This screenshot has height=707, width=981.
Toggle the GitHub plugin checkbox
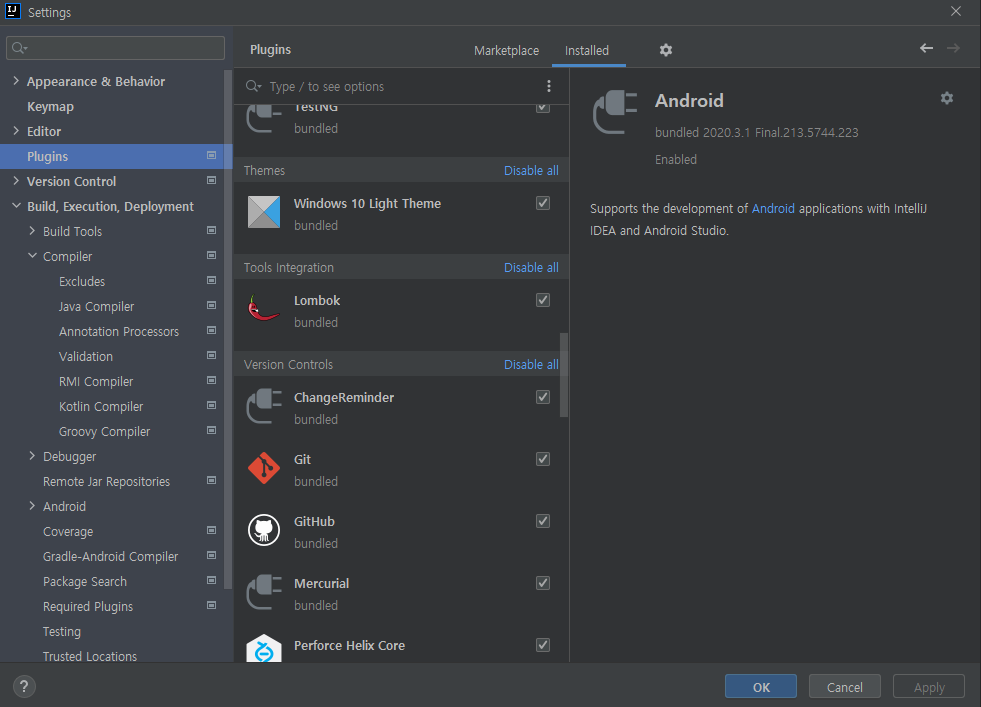coord(543,521)
